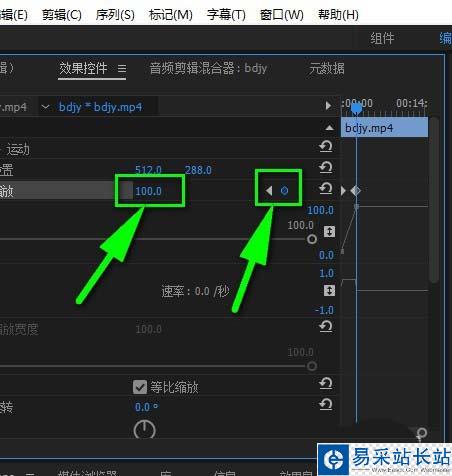Switch to the 组件 workspace
Screen dimensions: 452x476
[382, 38]
